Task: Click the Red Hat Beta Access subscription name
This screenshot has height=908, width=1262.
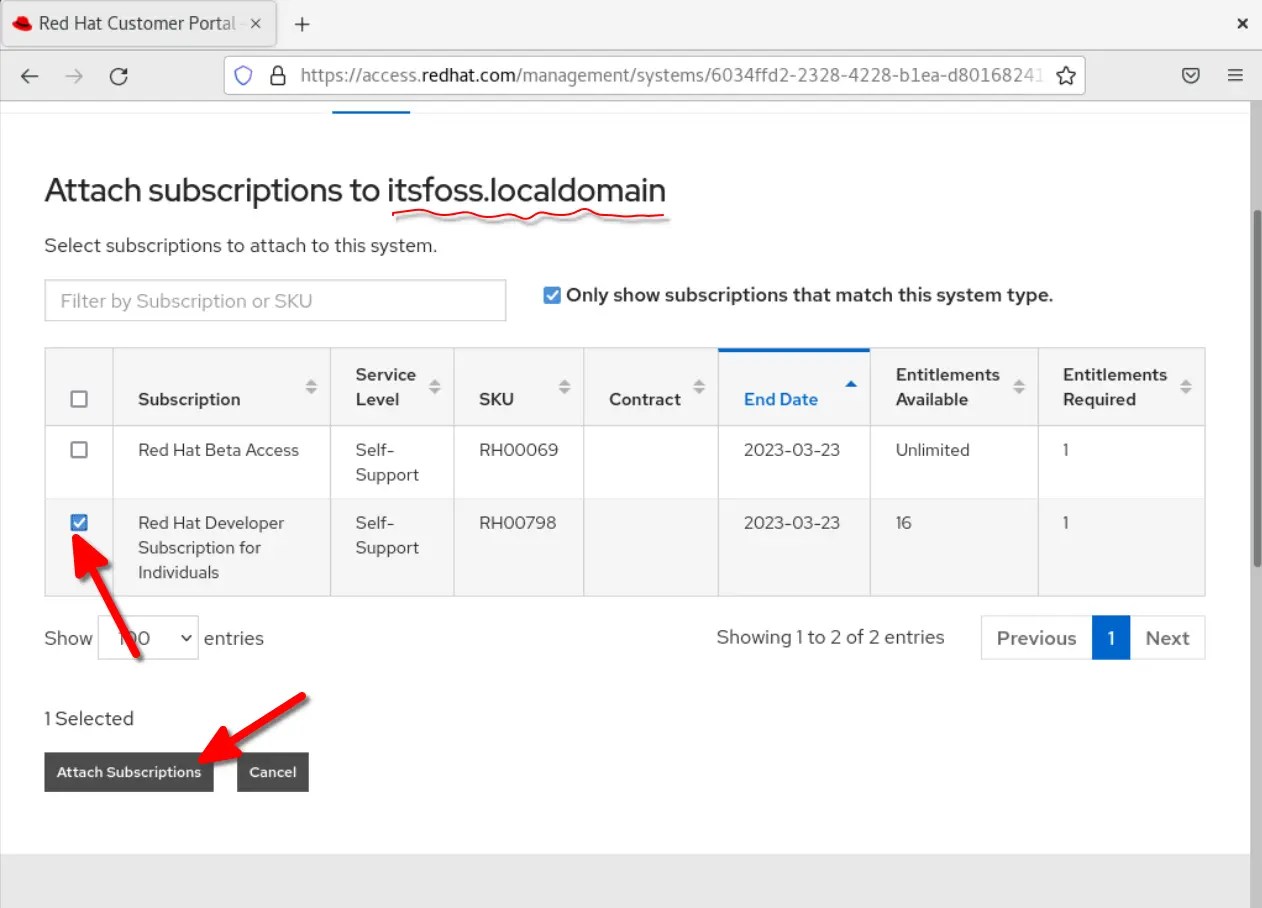Action: click(x=218, y=450)
